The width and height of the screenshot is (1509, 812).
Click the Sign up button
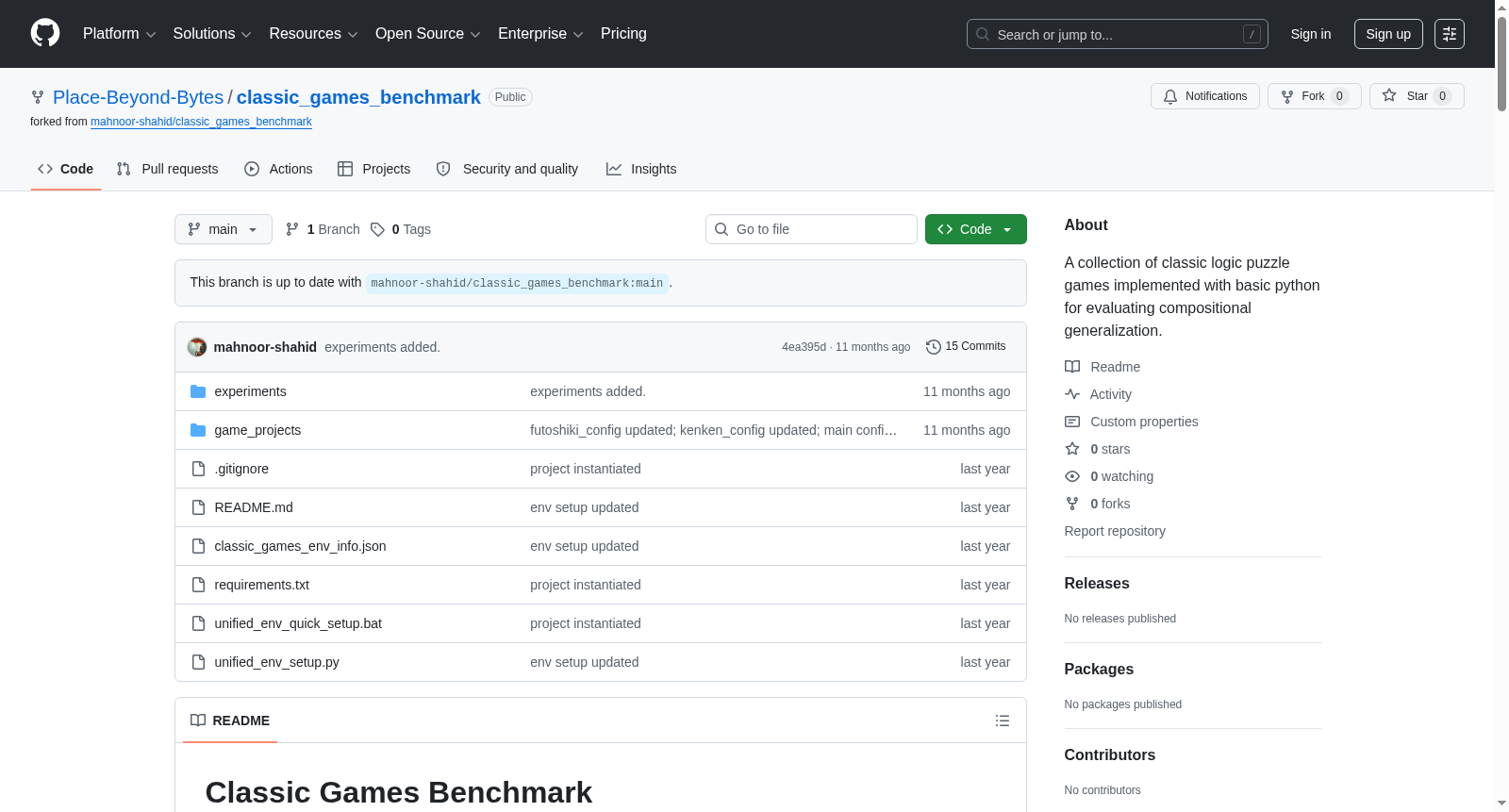click(1388, 34)
